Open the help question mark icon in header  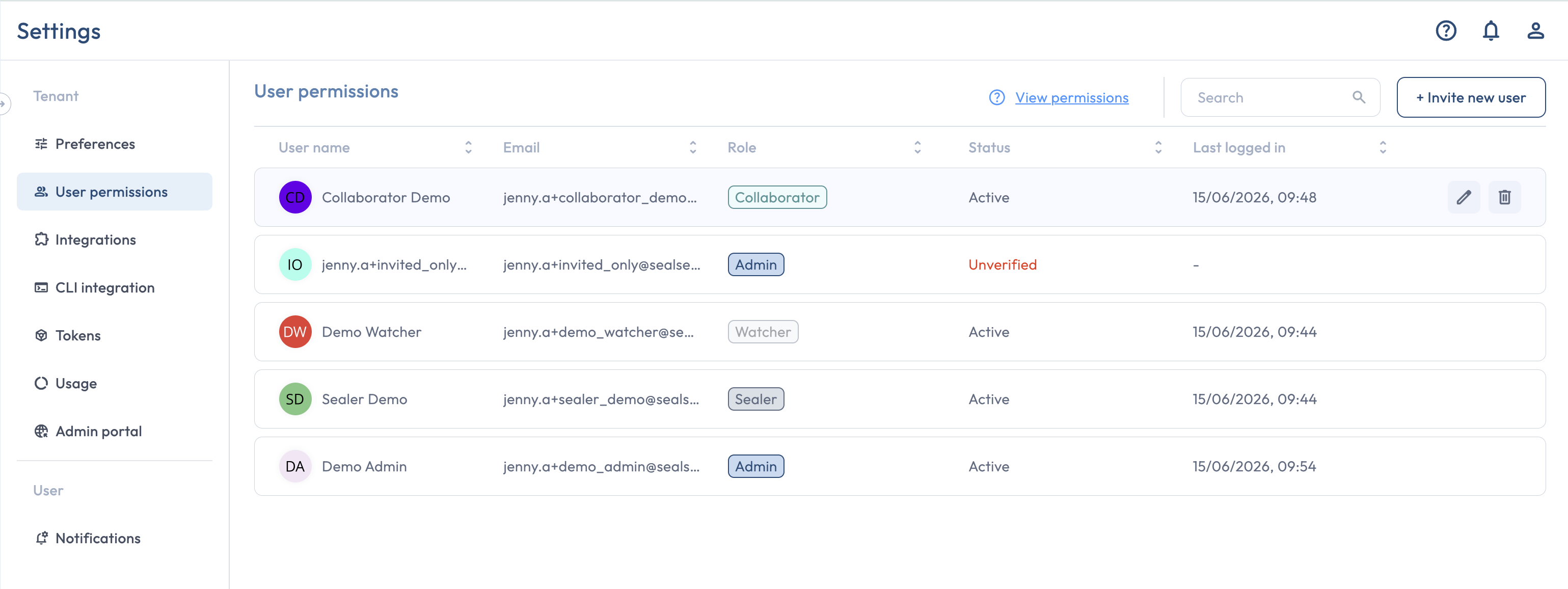(x=1446, y=31)
